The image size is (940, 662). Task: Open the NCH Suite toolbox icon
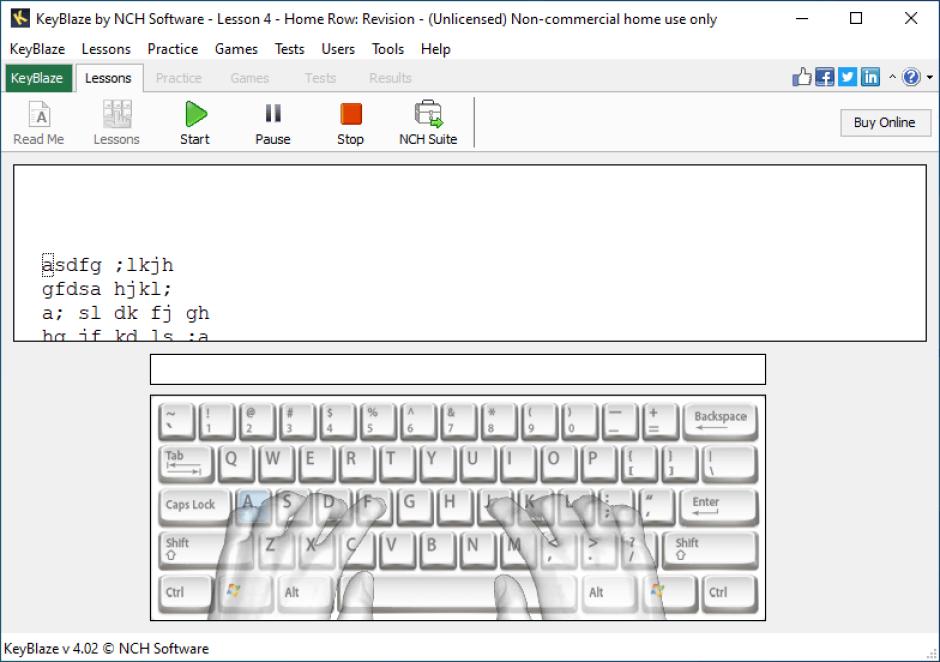coord(428,123)
